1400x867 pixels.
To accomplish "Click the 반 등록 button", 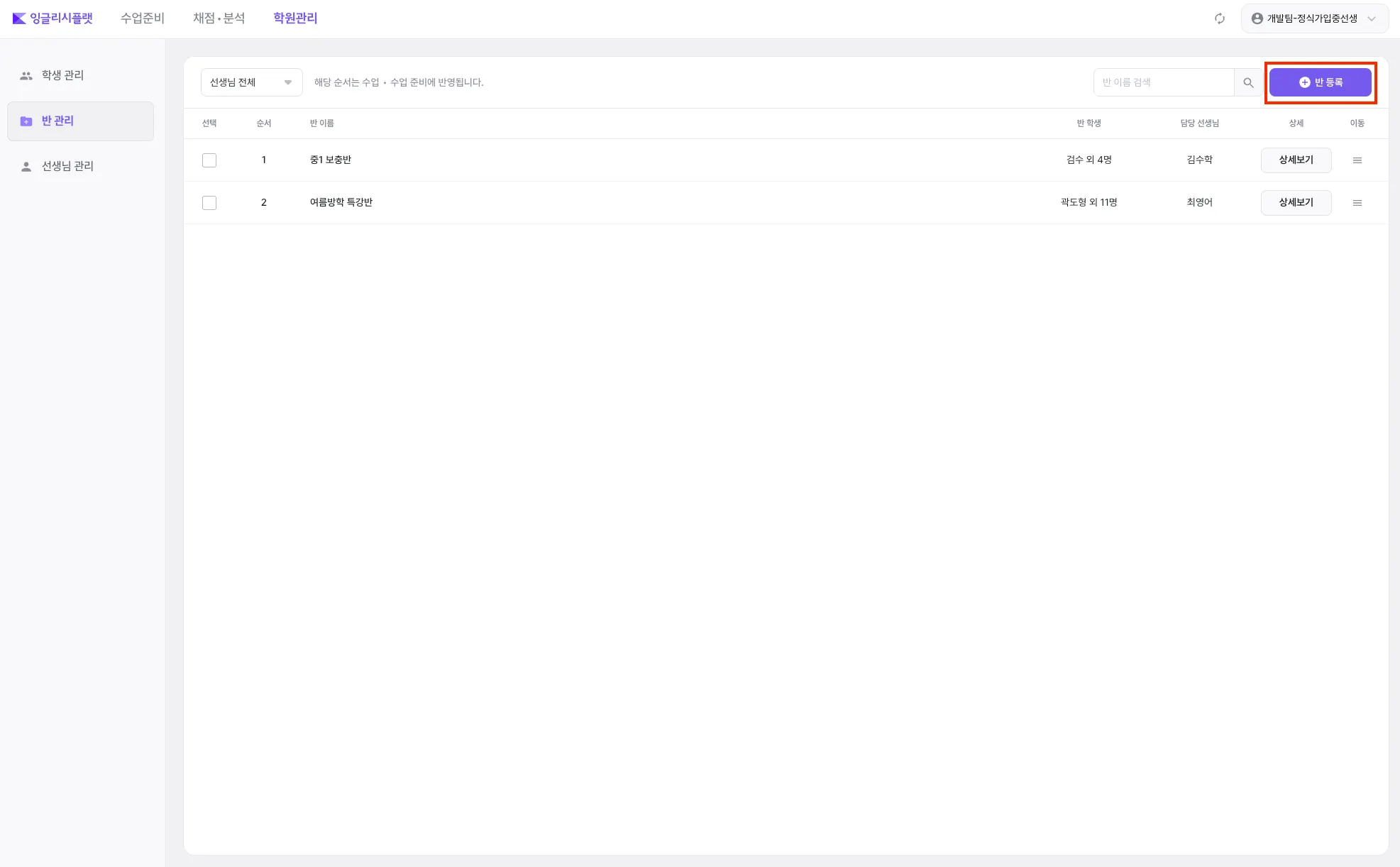I will point(1320,82).
